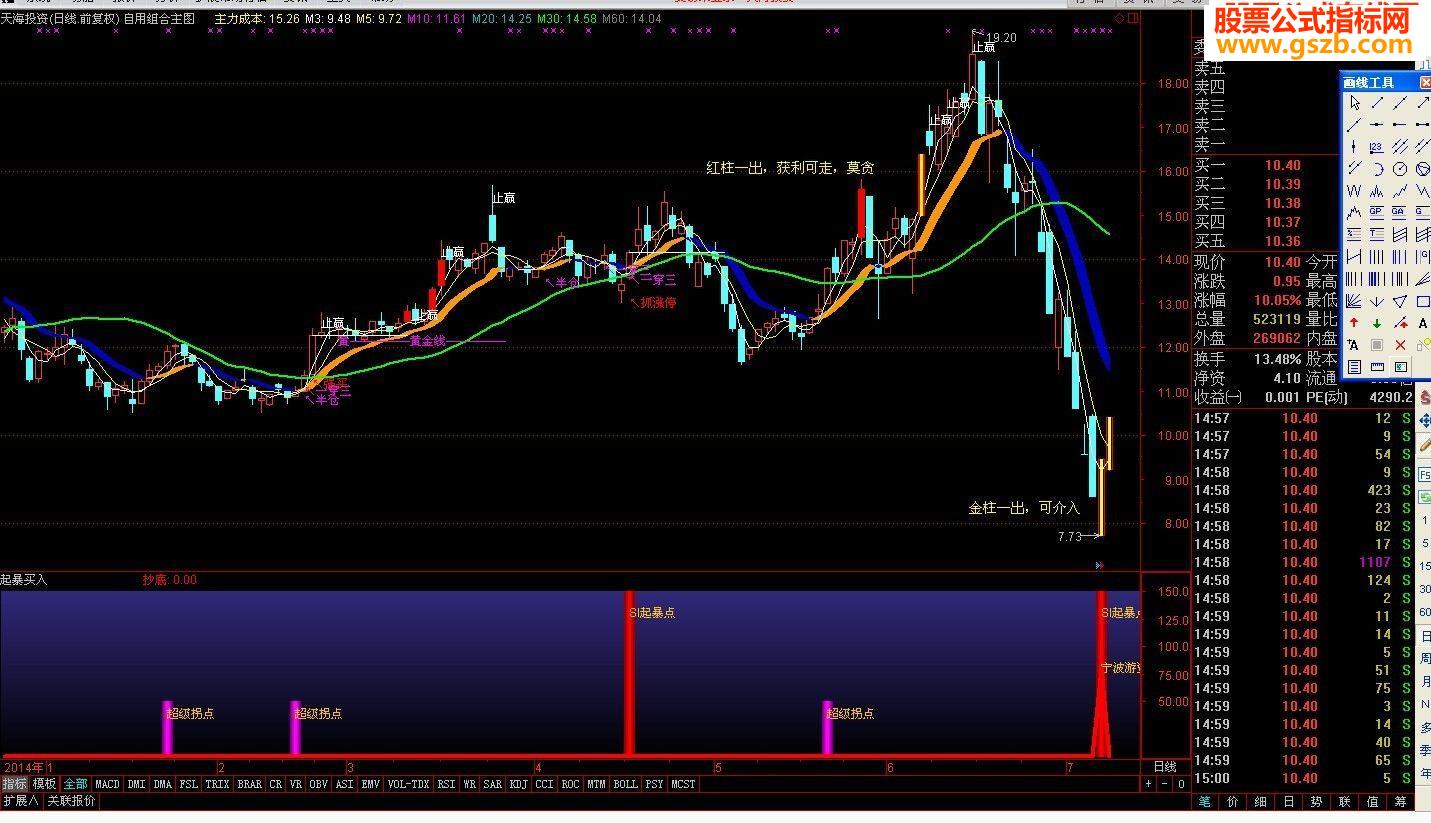Viewport: 1431px width, 823px height.
Task: Open the MCST indicator tab
Action: pyautogui.click(x=683, y=784)
